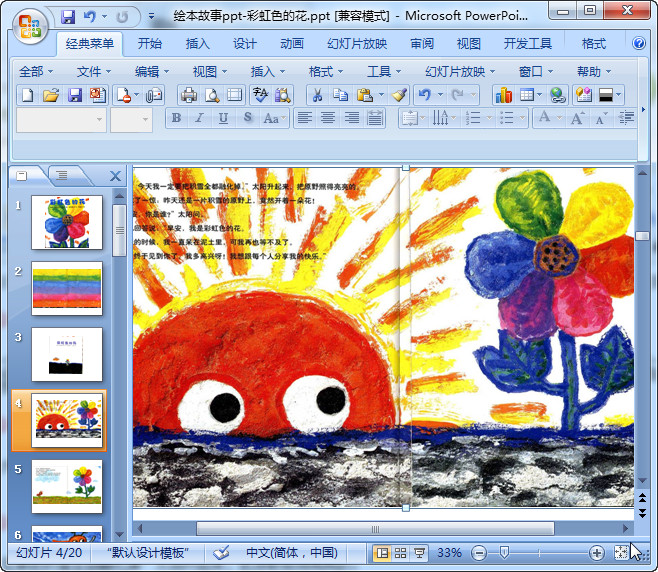Open the 设计 ribbon tab
Viewport: 658px width, 572px height.
pyautogui.click(x=245, y=44)
